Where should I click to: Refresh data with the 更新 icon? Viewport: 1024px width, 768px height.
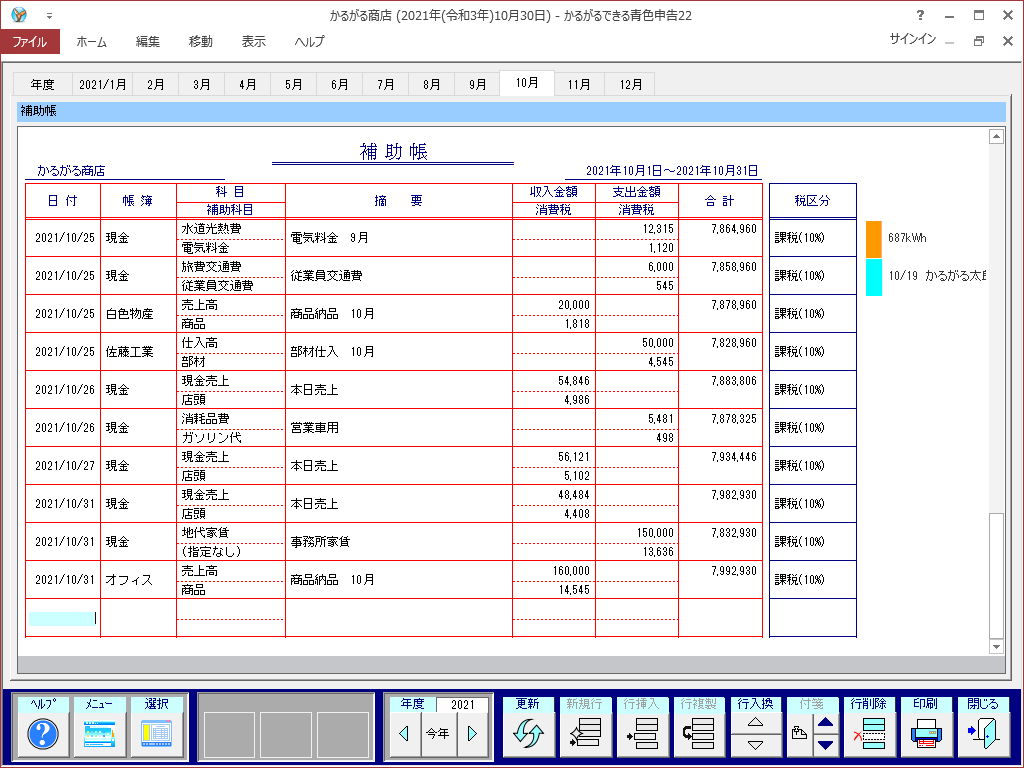point(528,733)
